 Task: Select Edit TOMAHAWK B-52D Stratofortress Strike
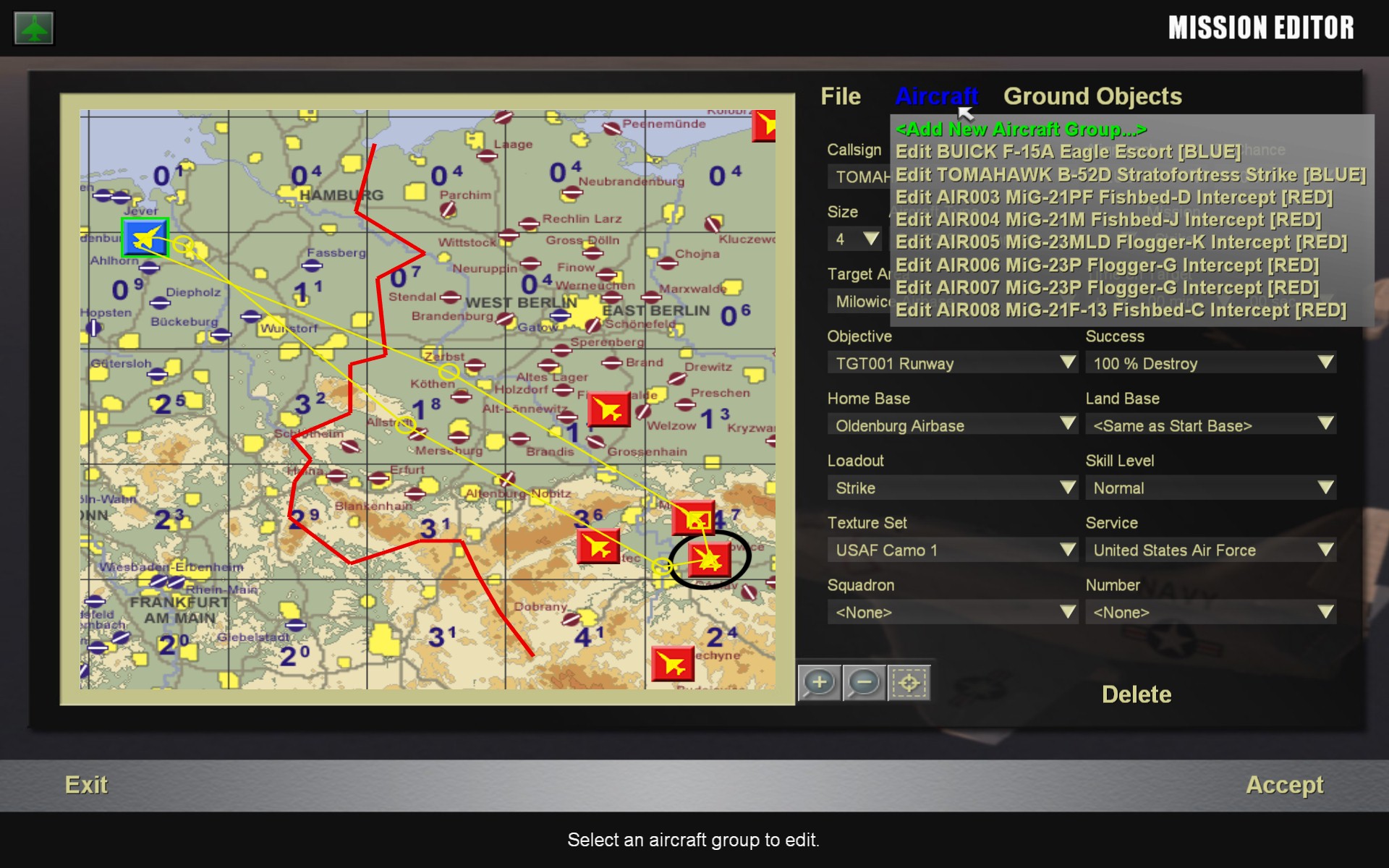[1131, 174]
